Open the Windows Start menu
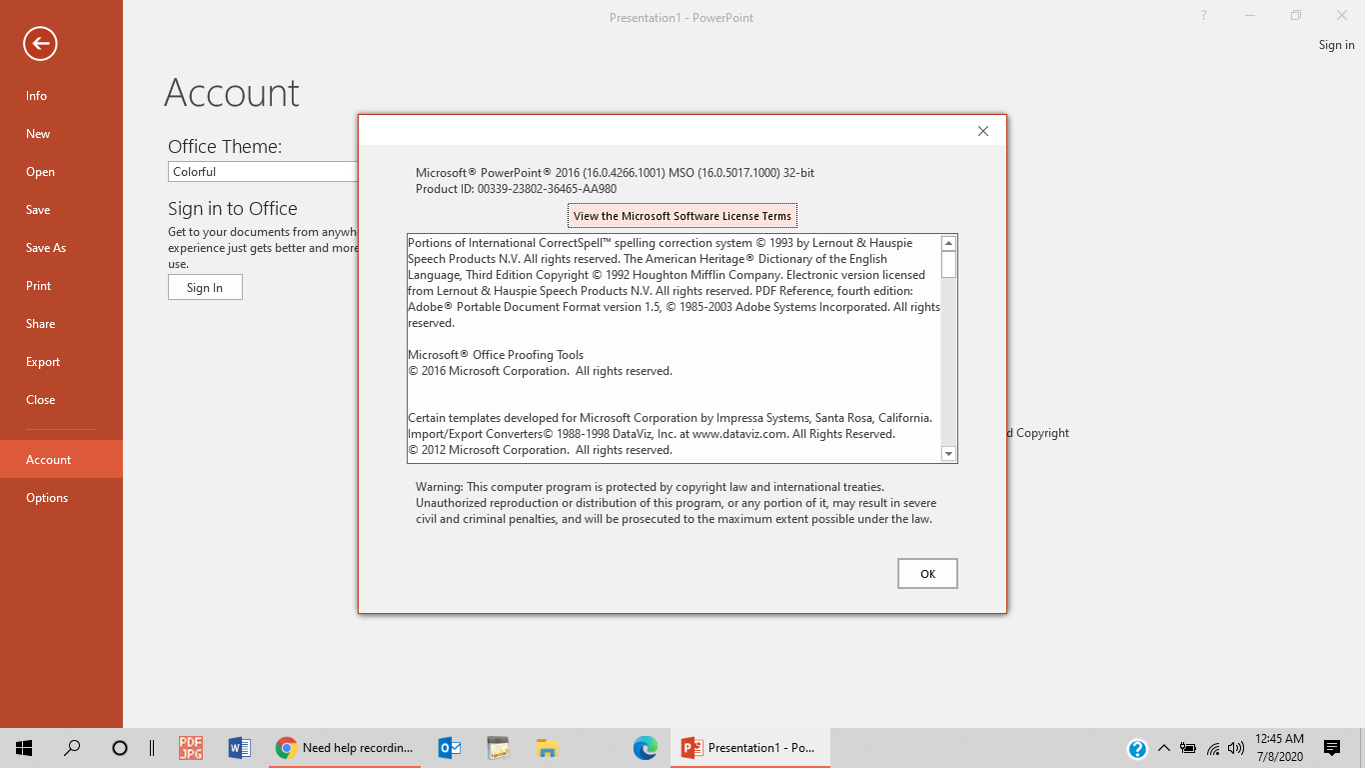 point(24,748)
